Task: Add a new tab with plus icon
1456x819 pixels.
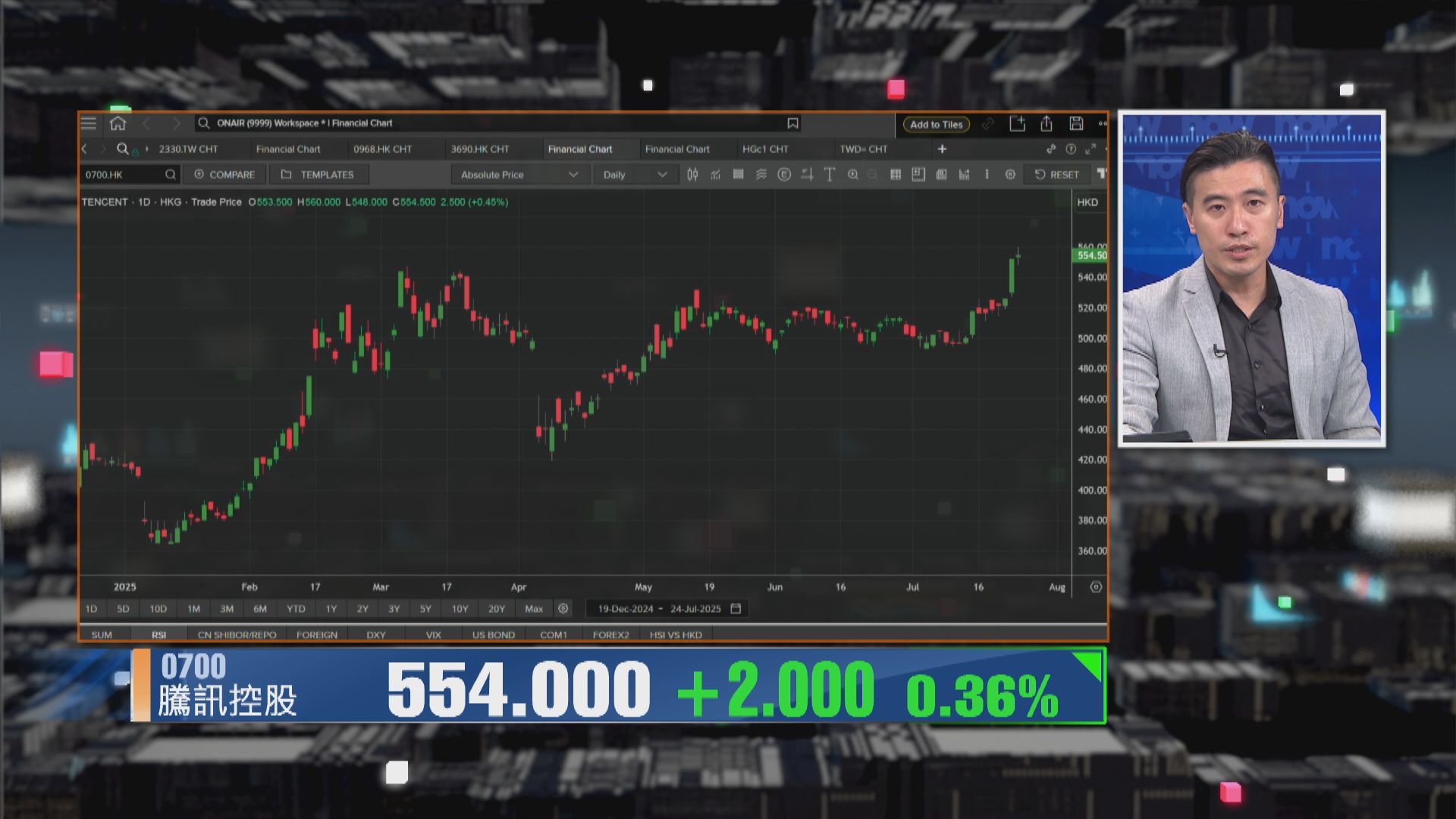Action: [942, 149]
